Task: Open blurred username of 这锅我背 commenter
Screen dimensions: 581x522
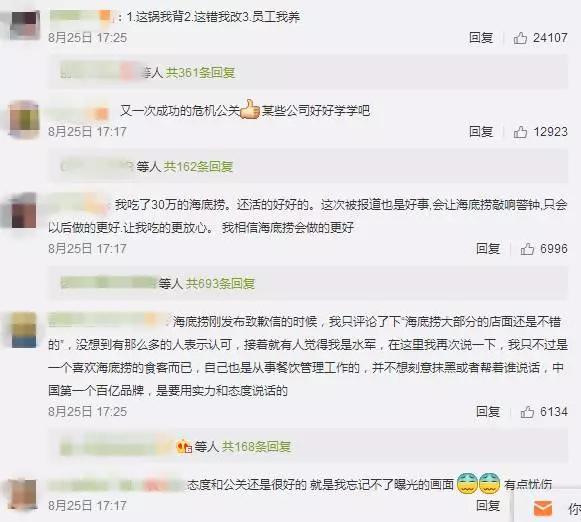Action: pyautogui.click(x=82, y=16)
